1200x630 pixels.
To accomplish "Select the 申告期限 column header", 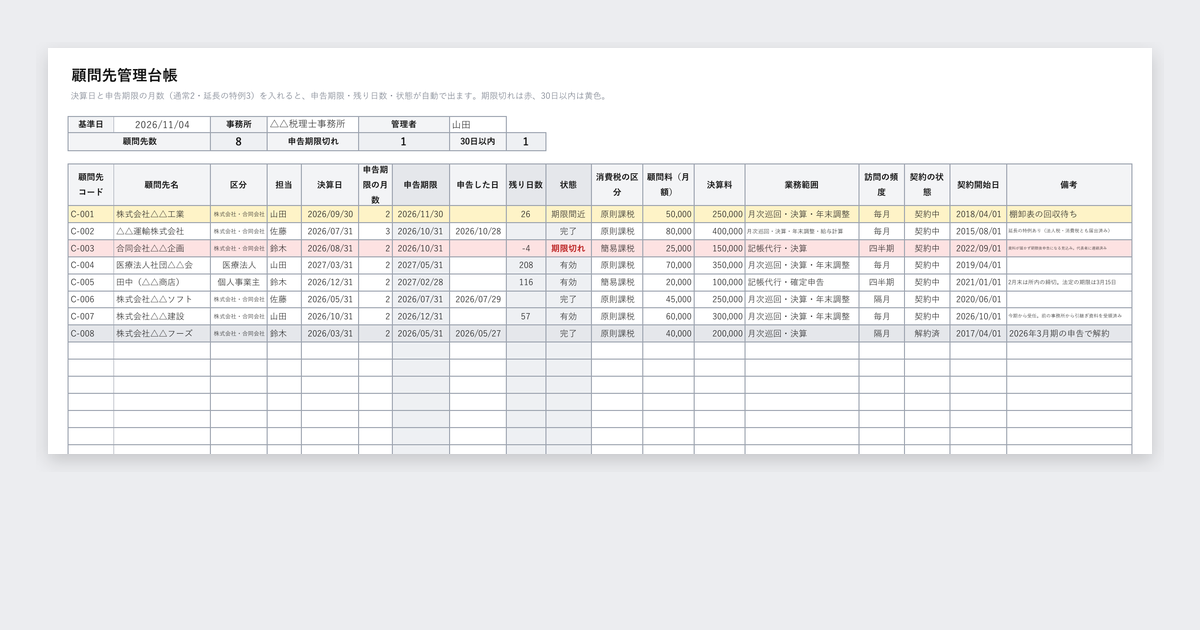I will 420,185.
